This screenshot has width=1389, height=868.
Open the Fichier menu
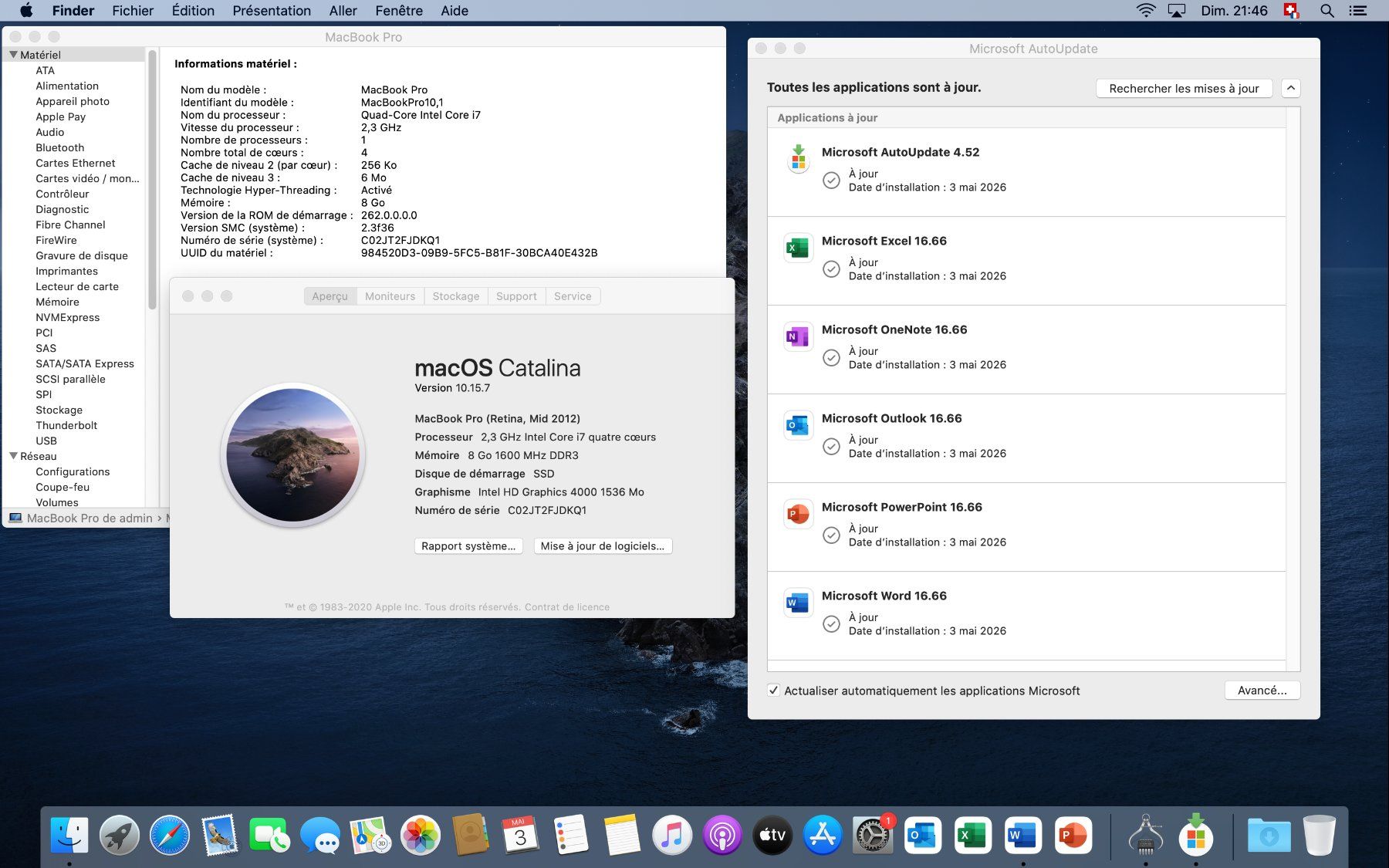[x=133, y=11]
